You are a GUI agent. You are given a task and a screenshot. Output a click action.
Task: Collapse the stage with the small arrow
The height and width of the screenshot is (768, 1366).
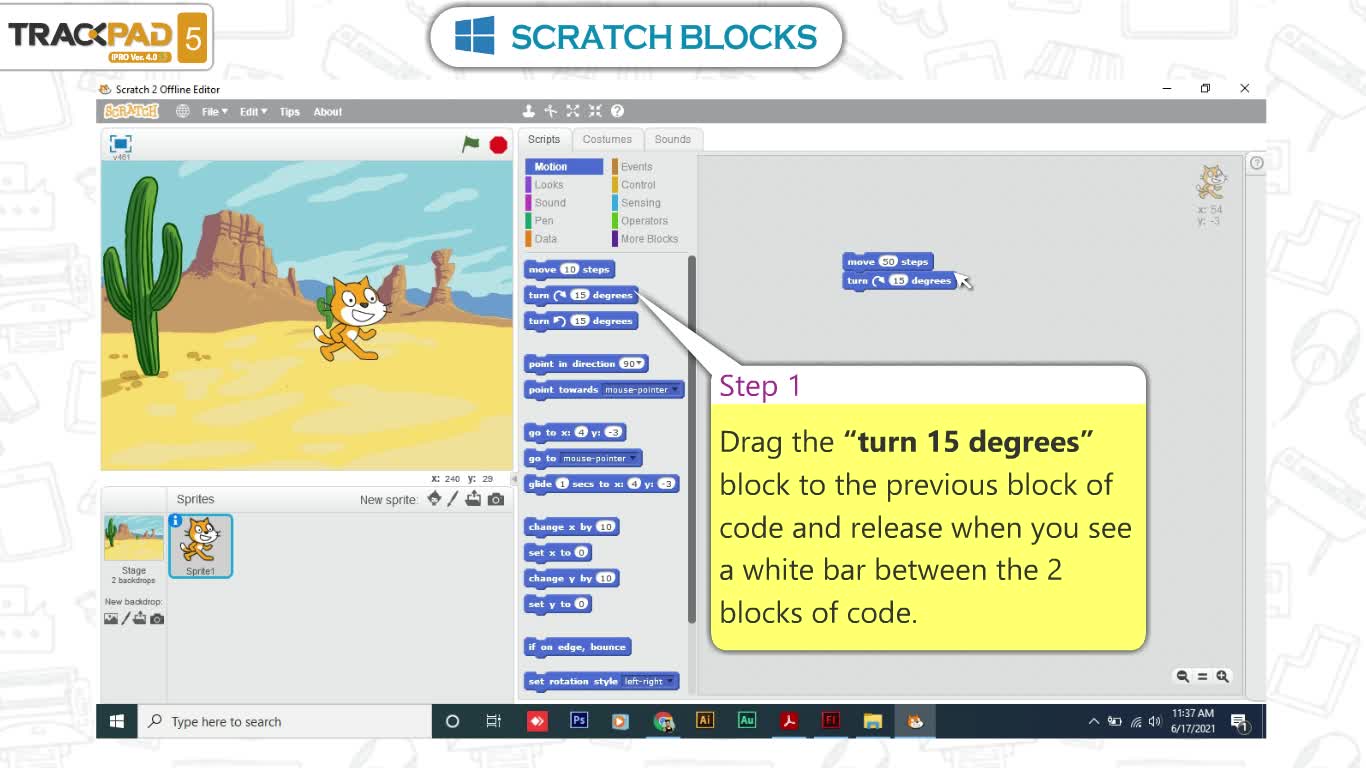pos(515,479)
